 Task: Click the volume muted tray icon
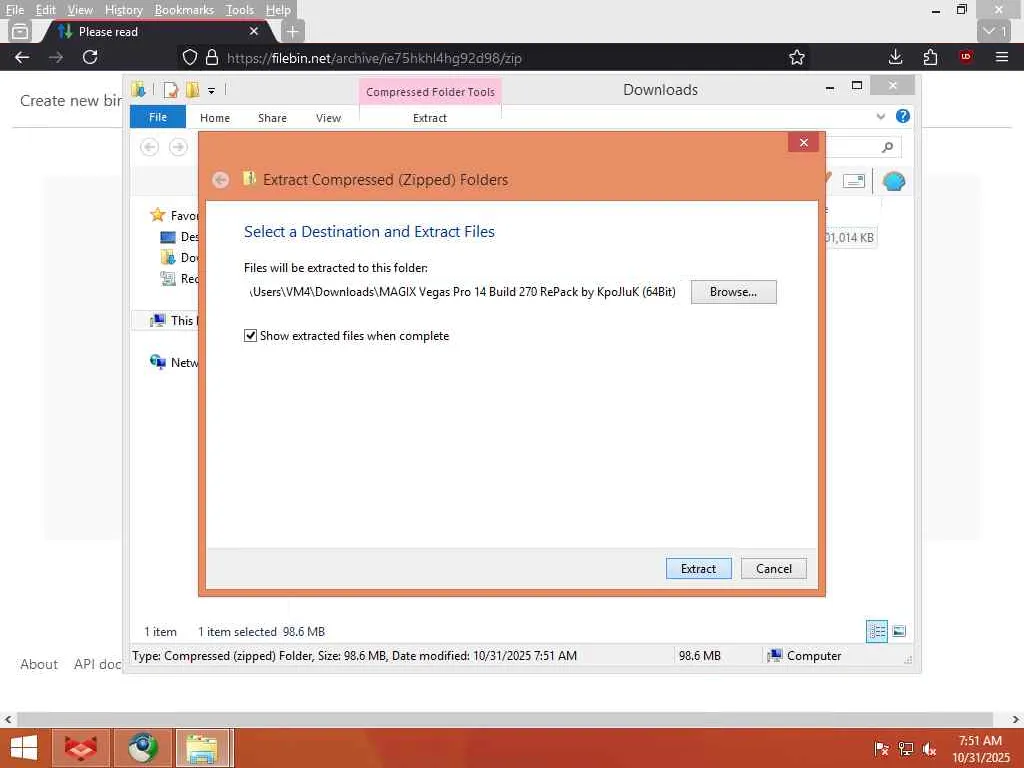929,749
